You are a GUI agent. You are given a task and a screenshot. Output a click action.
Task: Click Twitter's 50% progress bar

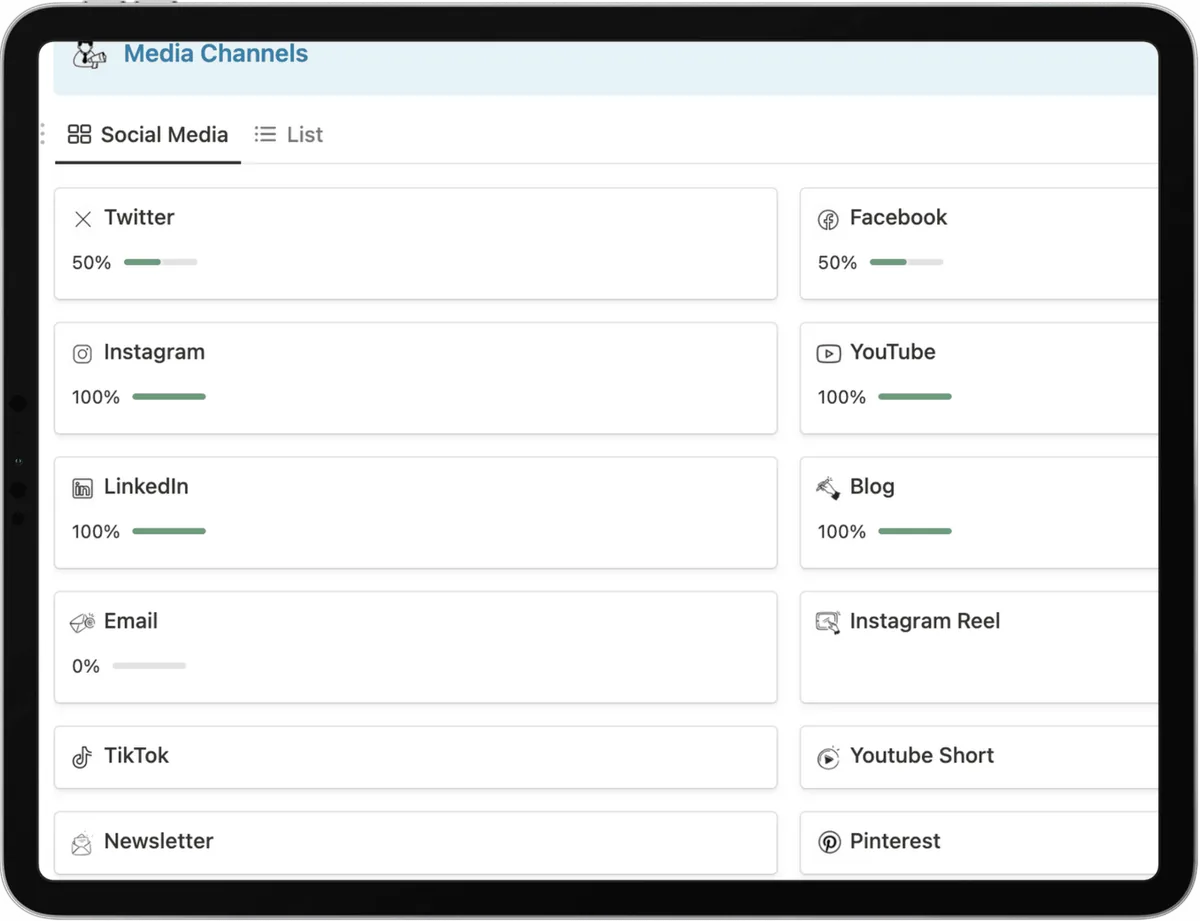[160, 262]
